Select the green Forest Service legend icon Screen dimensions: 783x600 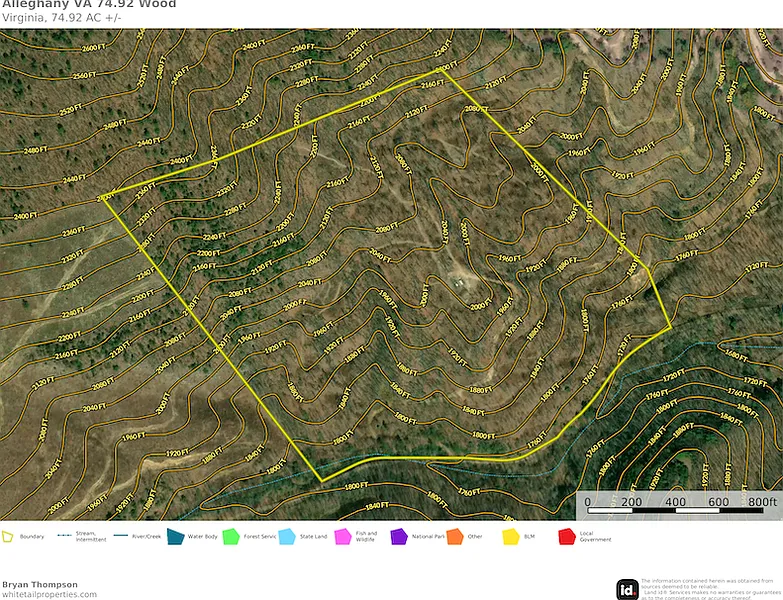coord(231,537)
